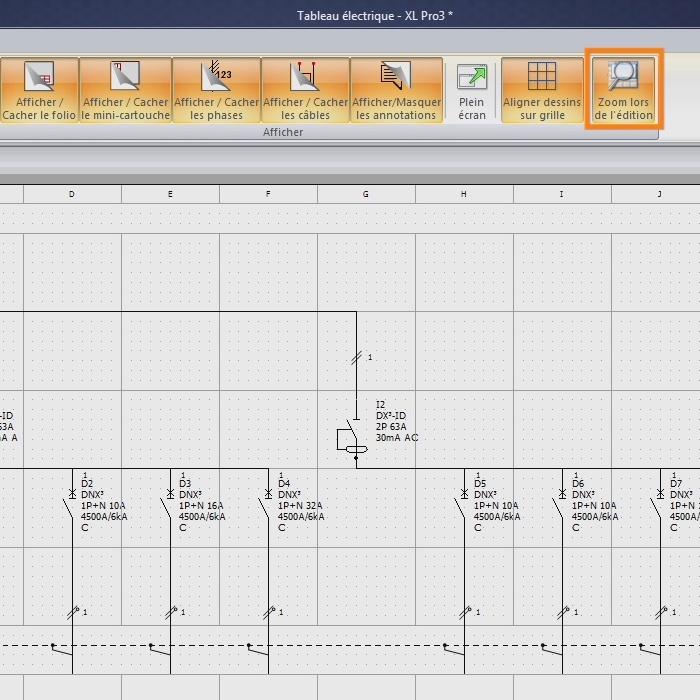This screenshot has width=700, height=700.
Task: Toggle Afficher/Masquer les annotations
Action: [396, 90]
